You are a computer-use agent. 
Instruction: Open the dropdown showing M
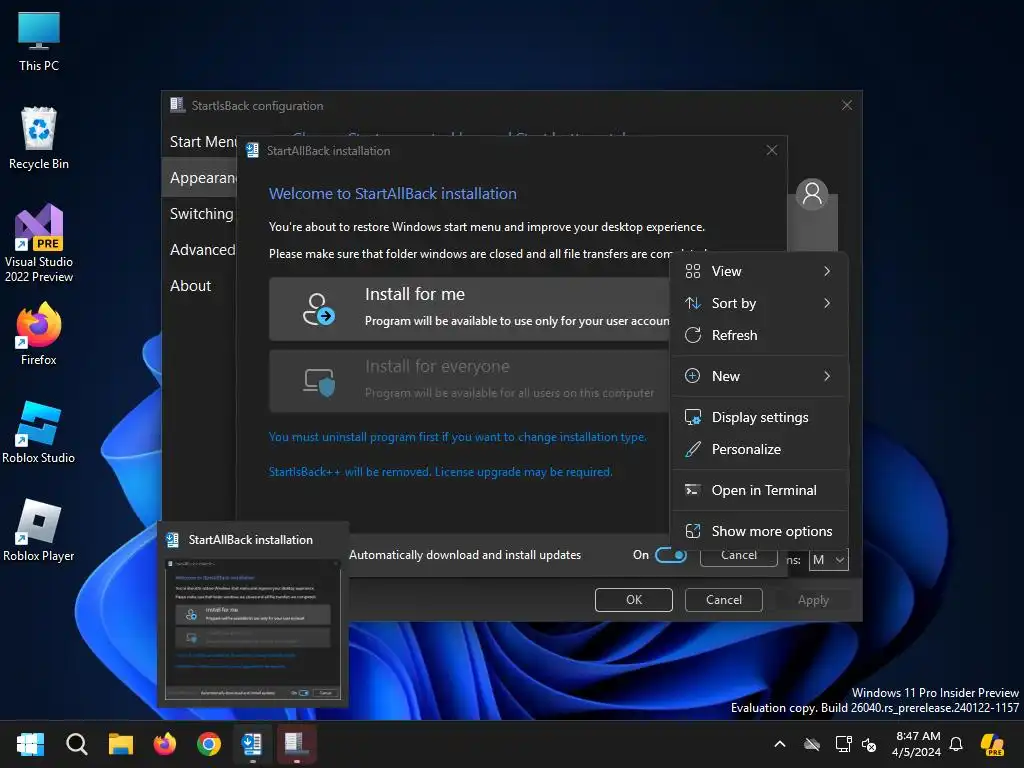point(828,560)
